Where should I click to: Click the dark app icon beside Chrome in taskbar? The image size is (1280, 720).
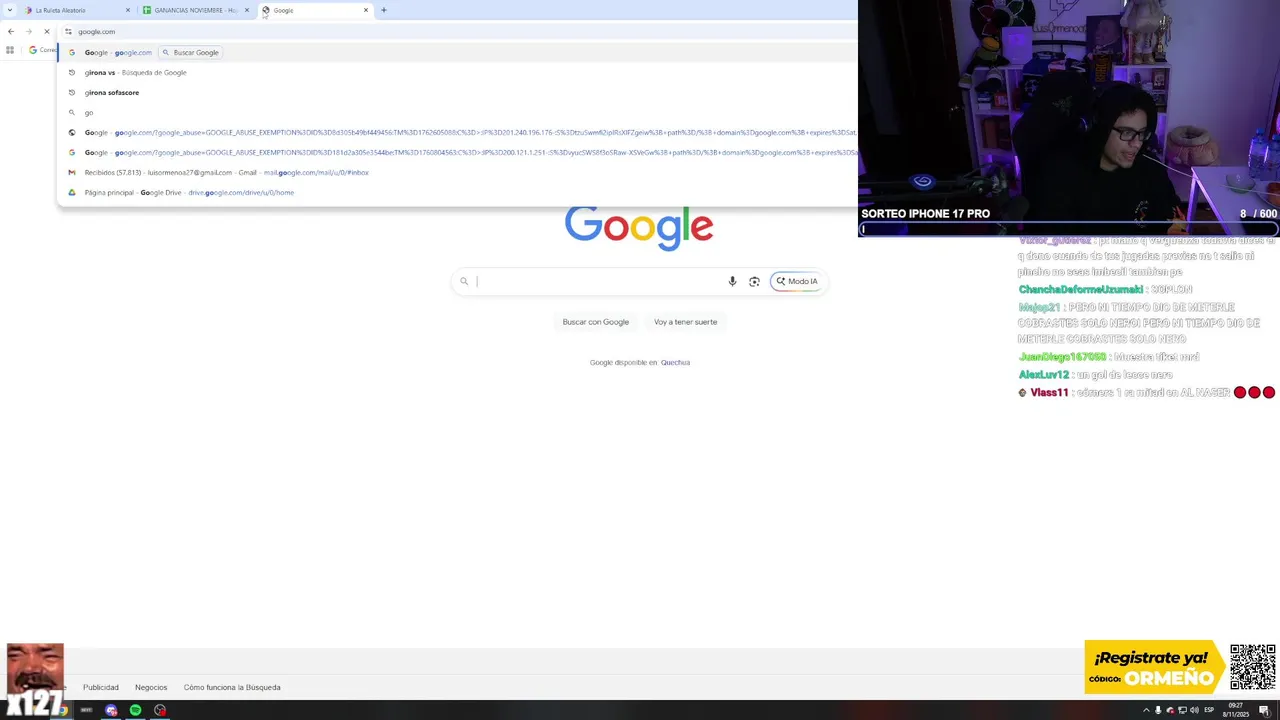86,710
